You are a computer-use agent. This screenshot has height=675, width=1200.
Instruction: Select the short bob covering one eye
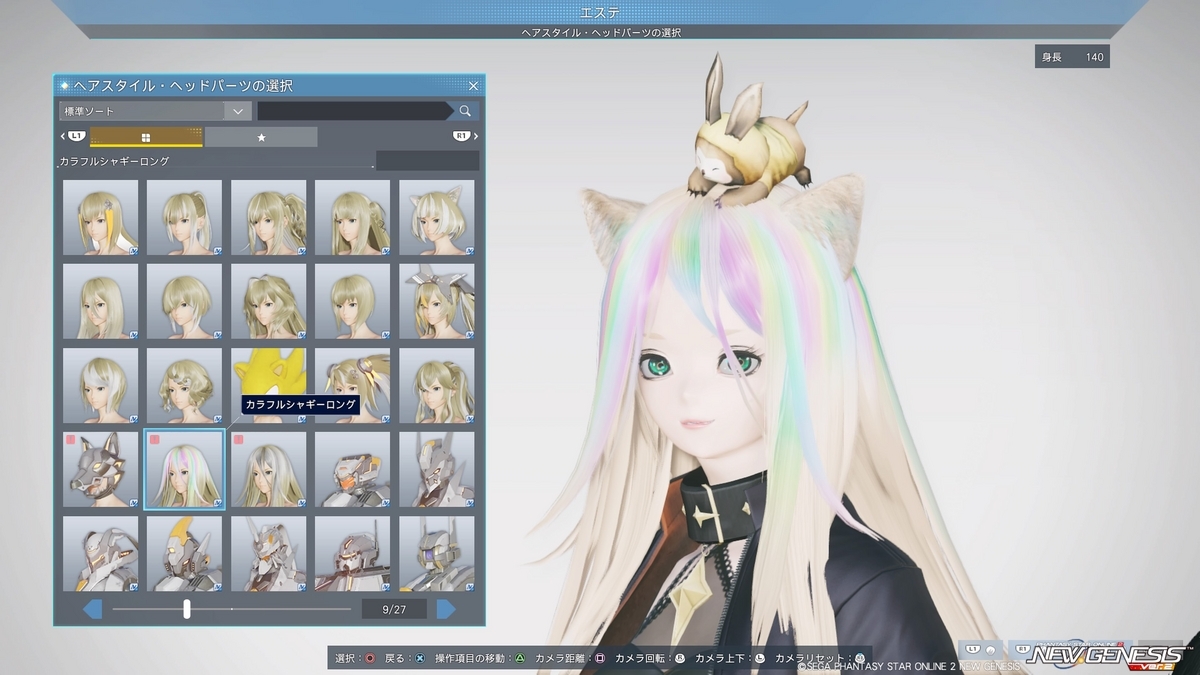tap(184, 301)
